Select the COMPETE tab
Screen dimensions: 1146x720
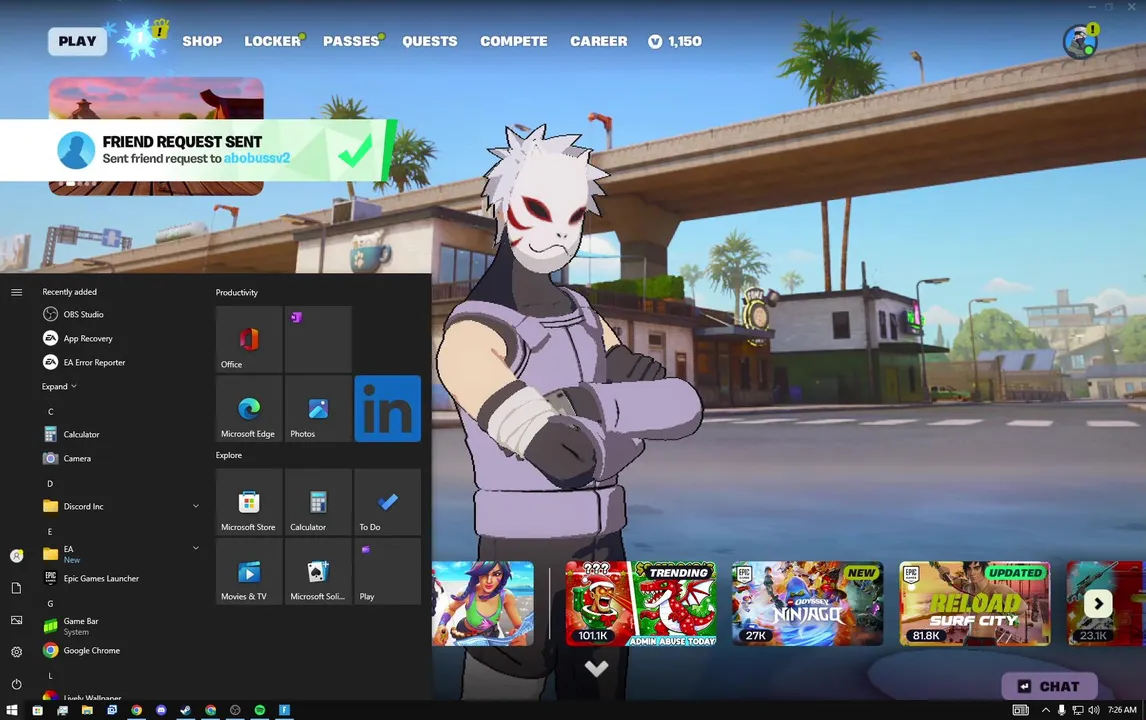(514, 42)
